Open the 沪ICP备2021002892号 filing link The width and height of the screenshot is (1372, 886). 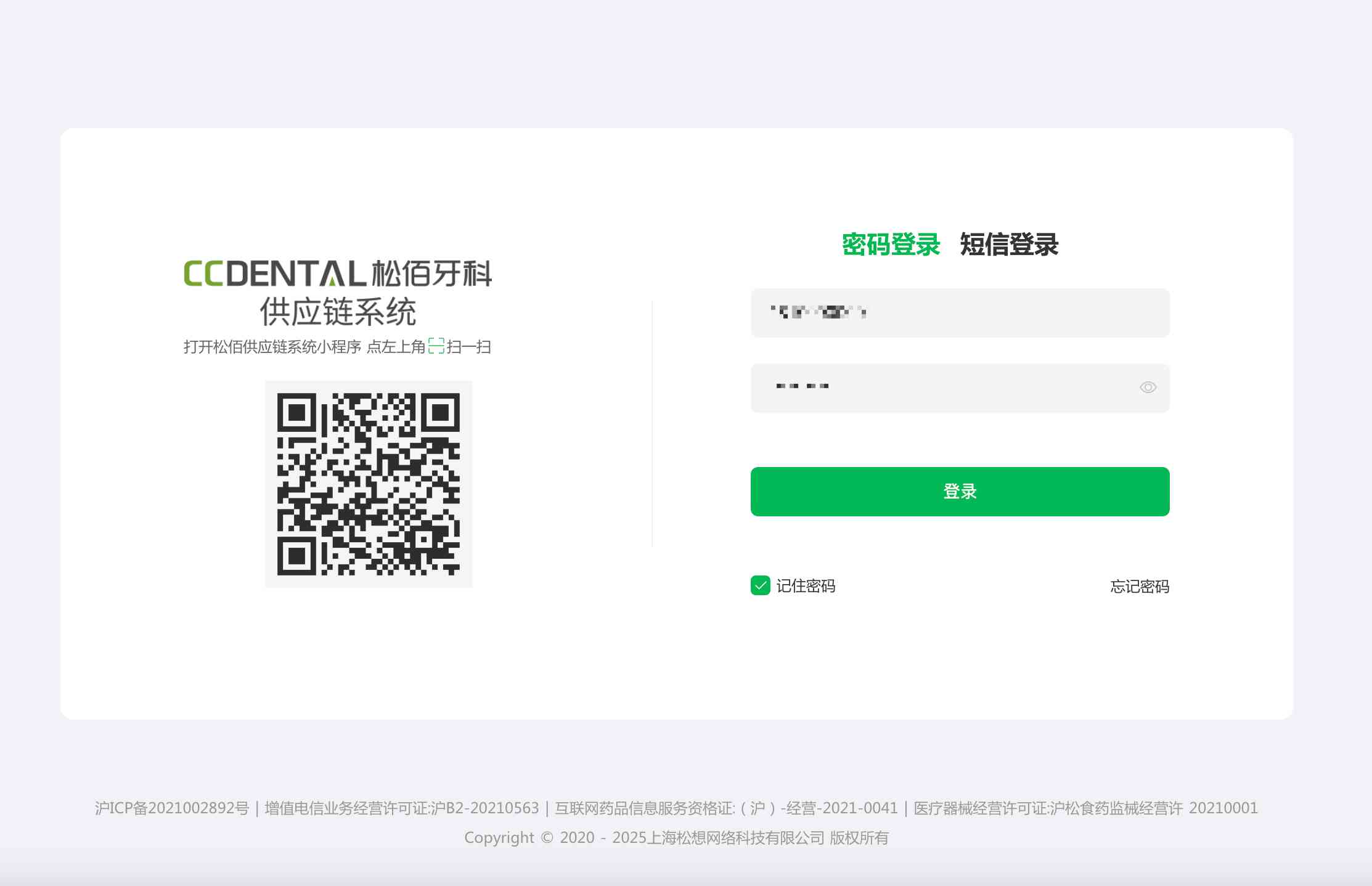click(x=174, y=808)
